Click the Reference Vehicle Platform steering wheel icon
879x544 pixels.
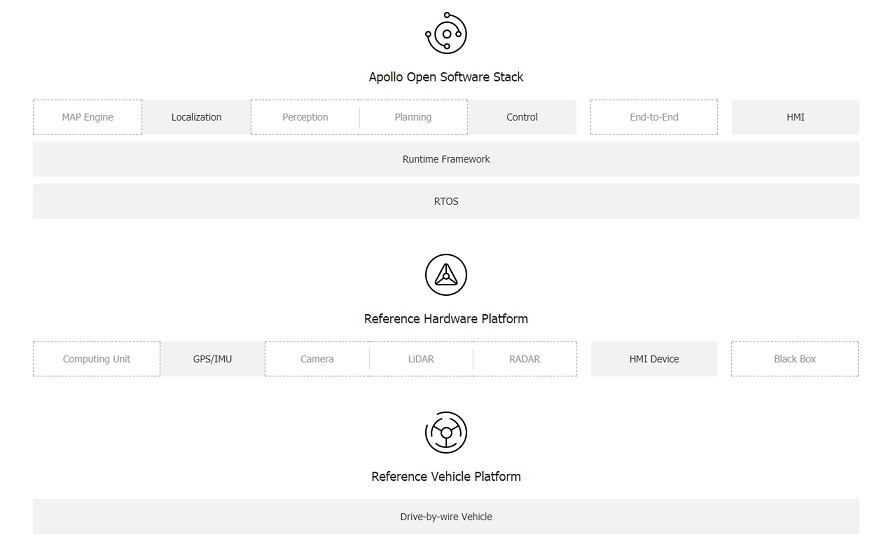pyautogui.click(x=445, y=433)
